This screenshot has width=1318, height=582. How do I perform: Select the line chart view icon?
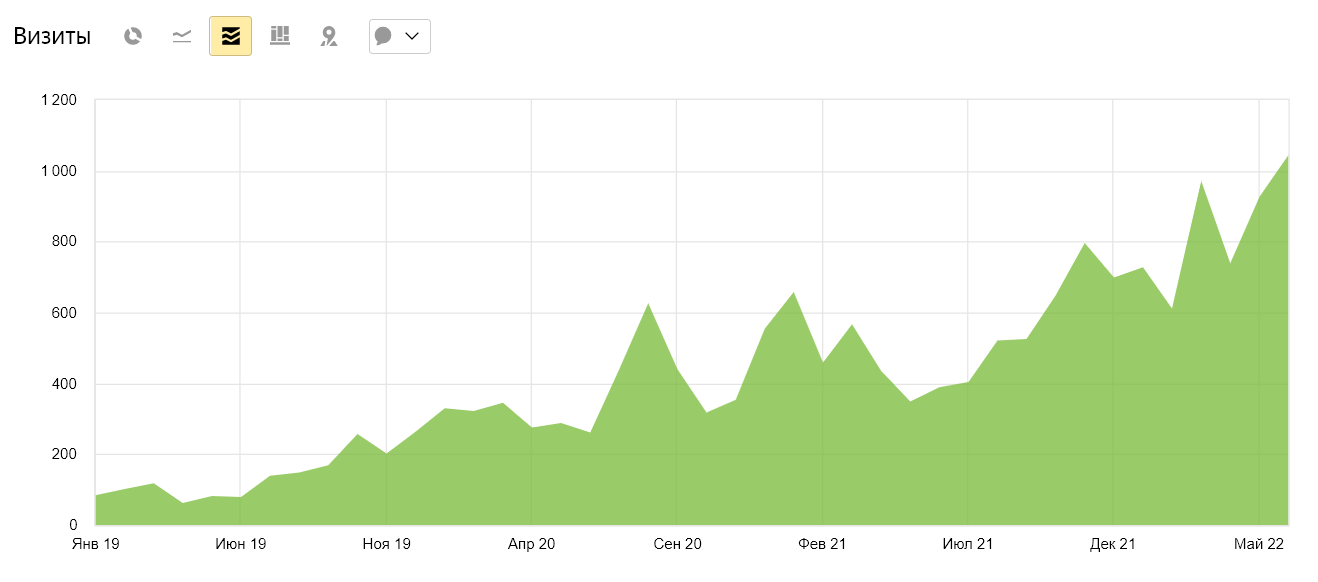click(x=181, y=36)
